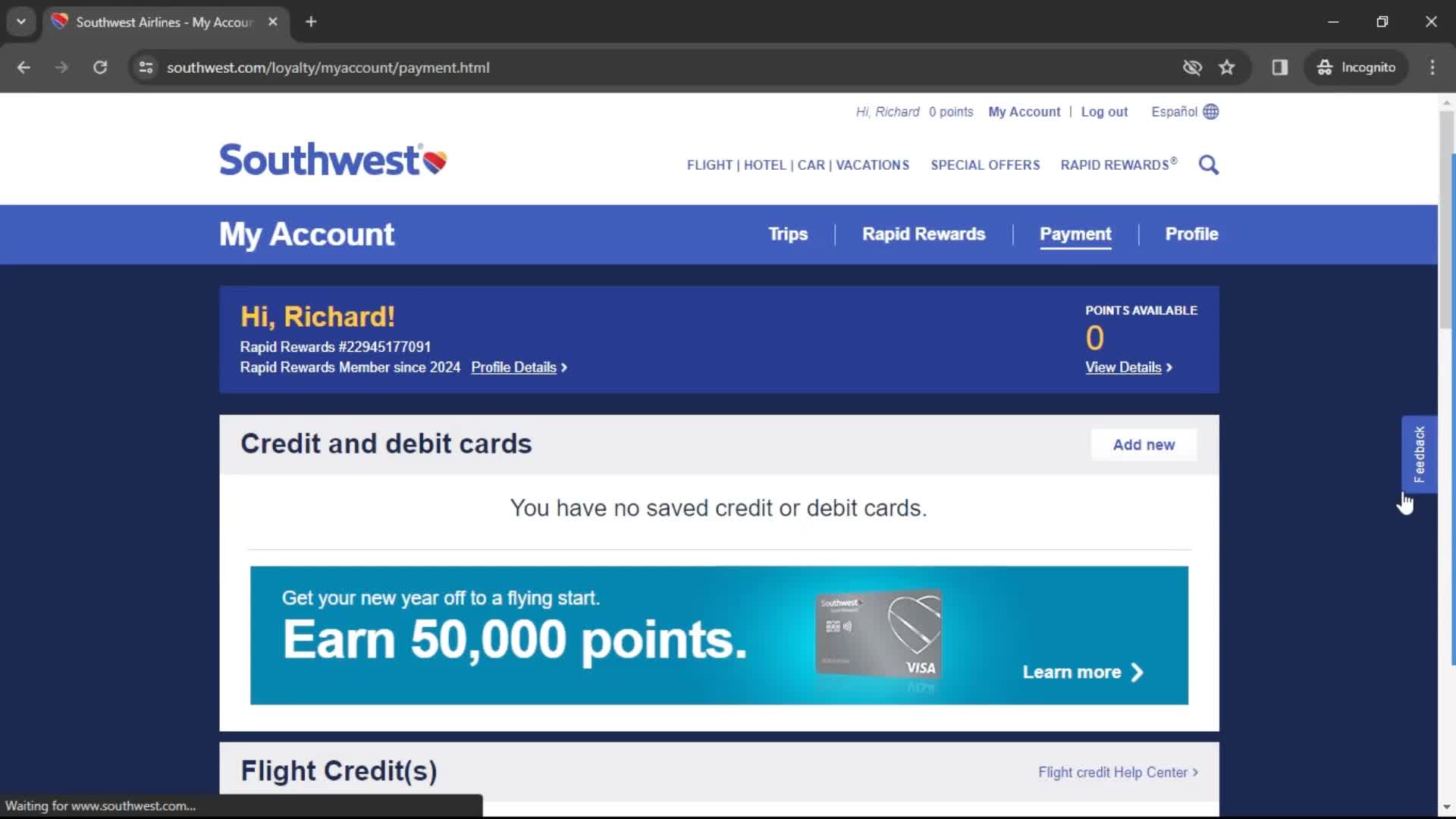Select the Rapid Rewards tab

point(924,234)
